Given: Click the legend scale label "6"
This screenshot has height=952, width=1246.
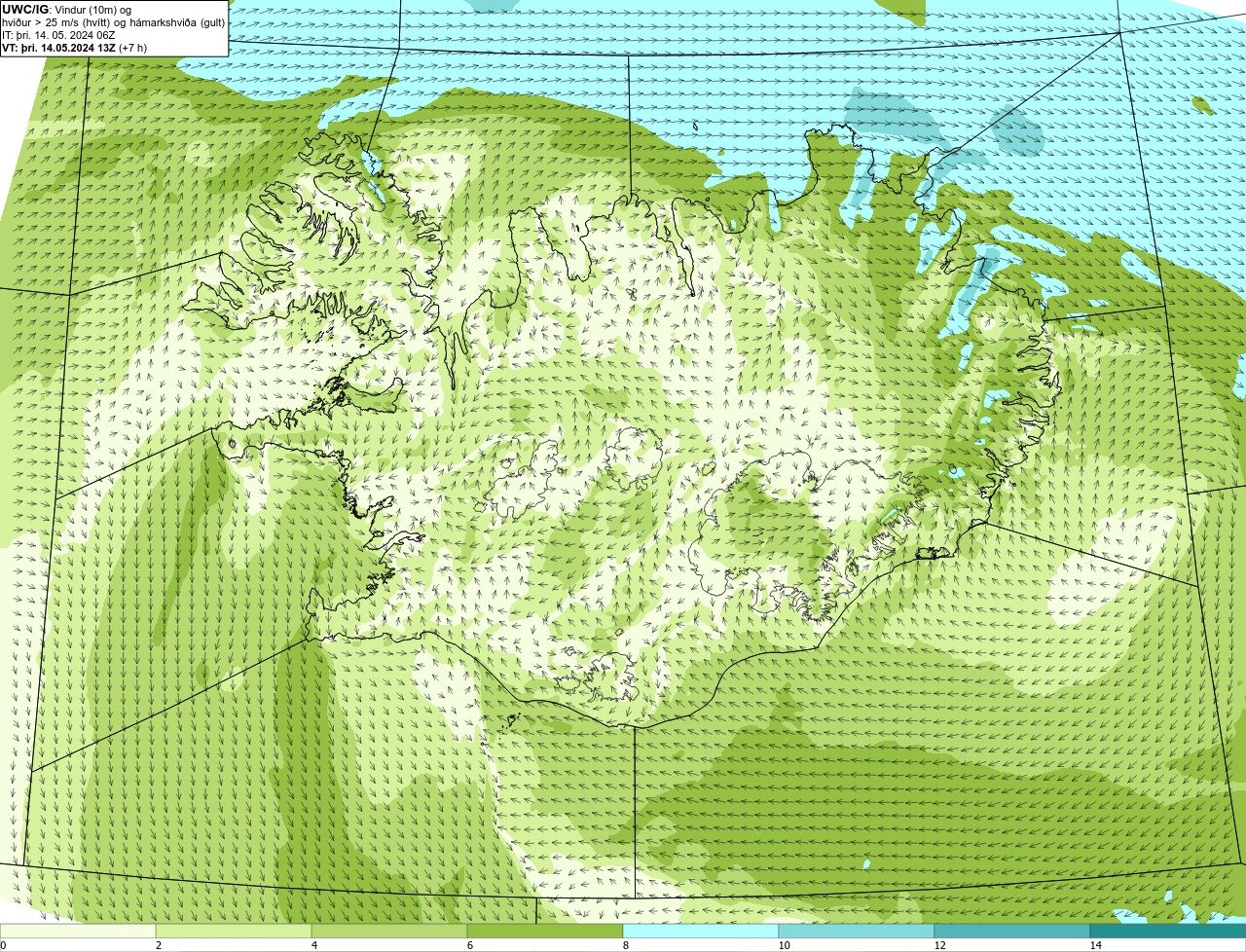Looking at the screenshot, I should point(469,945).
